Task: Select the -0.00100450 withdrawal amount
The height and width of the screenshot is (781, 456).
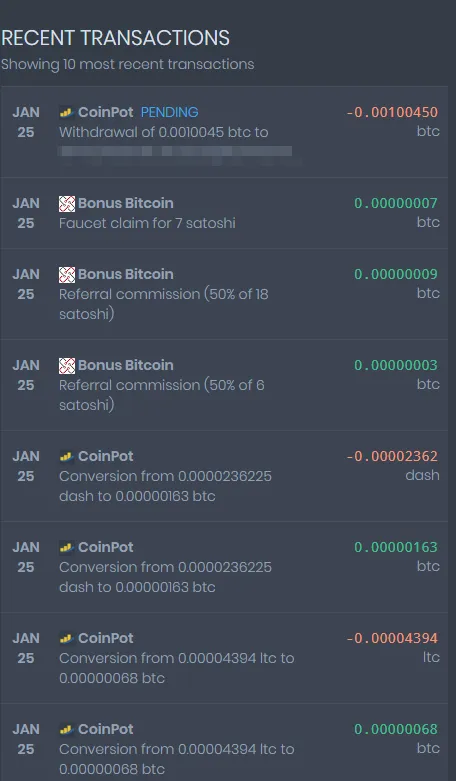Action: [392, 113]
